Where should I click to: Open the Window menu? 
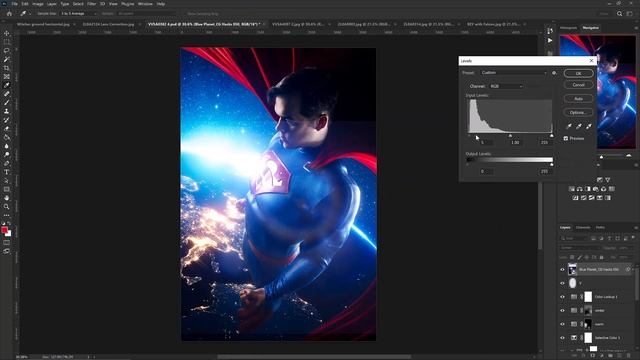click(x=145, y=4)
